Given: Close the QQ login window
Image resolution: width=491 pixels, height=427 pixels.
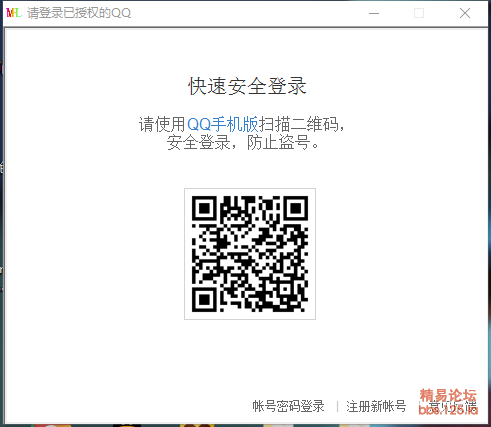Looking at the screenshot, I should click(x=465, y=13).
